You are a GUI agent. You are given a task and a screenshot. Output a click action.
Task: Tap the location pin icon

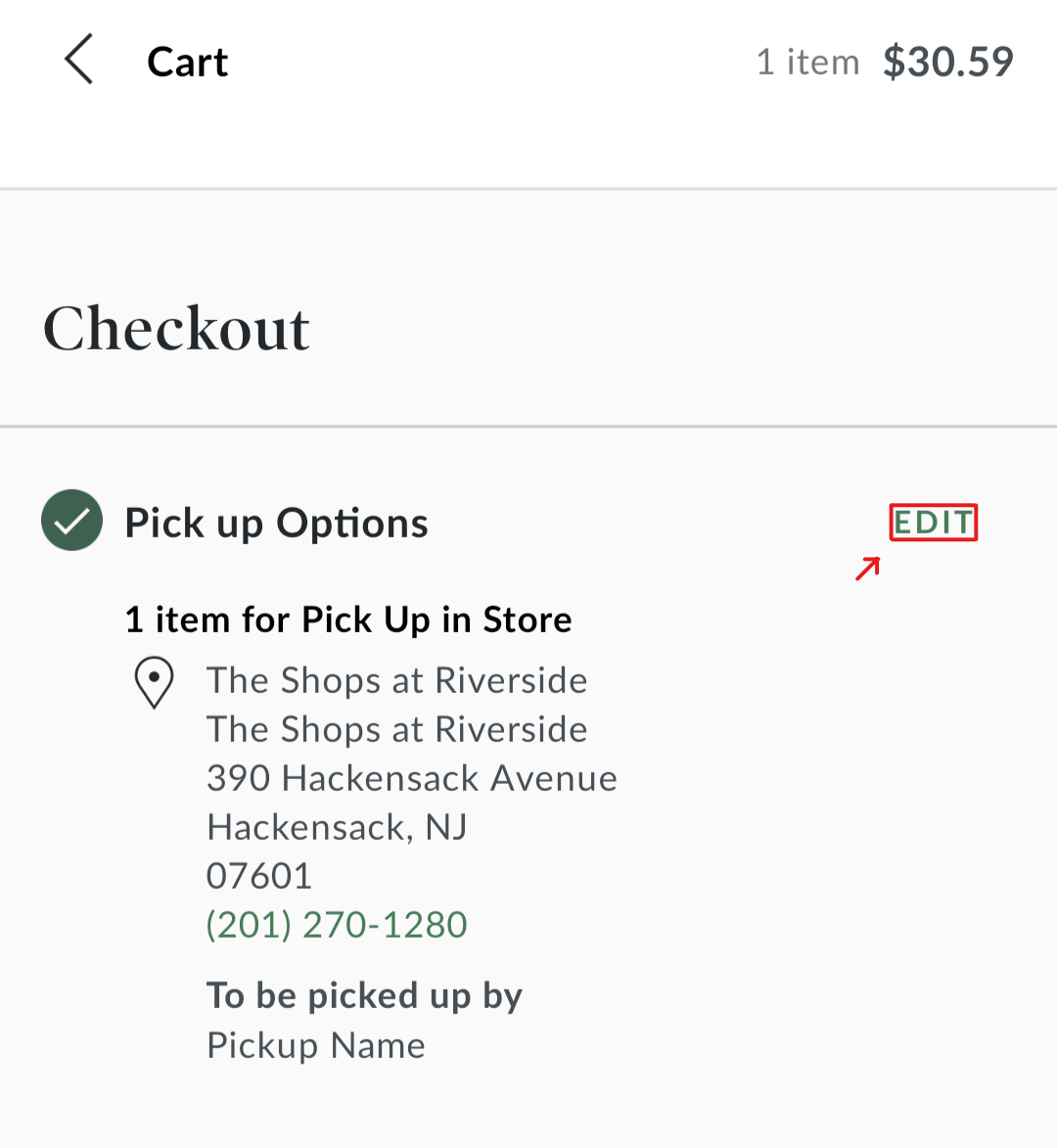click(x=154, y=682)
